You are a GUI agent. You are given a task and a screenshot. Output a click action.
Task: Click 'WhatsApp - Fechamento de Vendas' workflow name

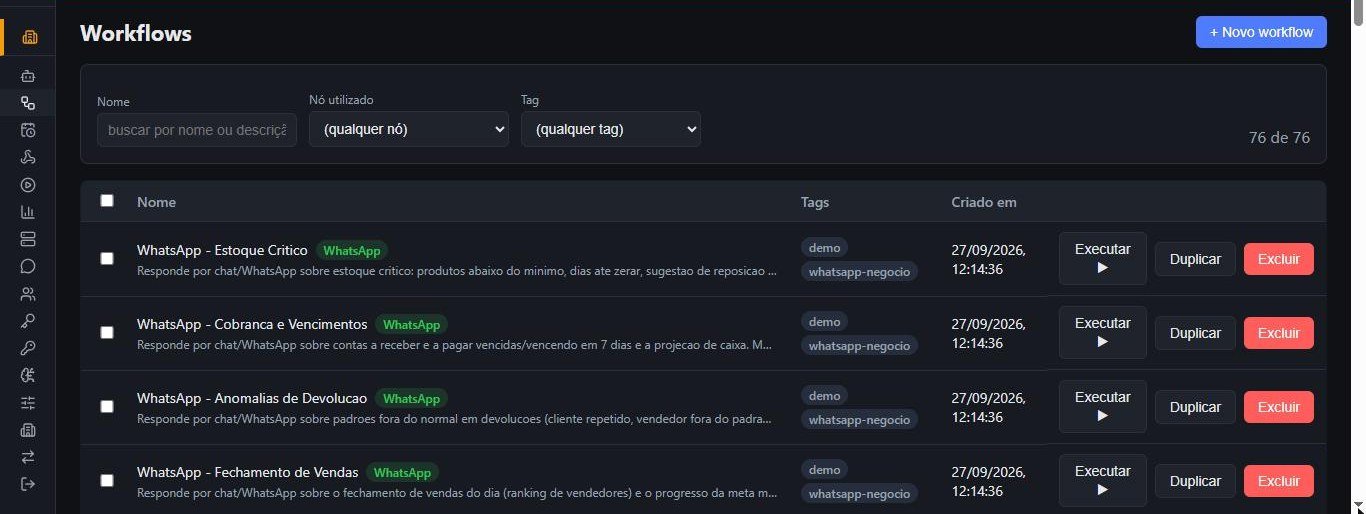(x=247, y=472)
